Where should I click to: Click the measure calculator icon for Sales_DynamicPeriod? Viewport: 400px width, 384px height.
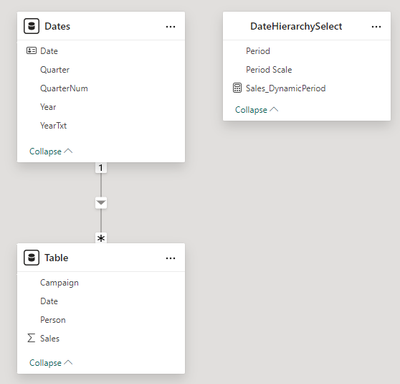(237, 88)
